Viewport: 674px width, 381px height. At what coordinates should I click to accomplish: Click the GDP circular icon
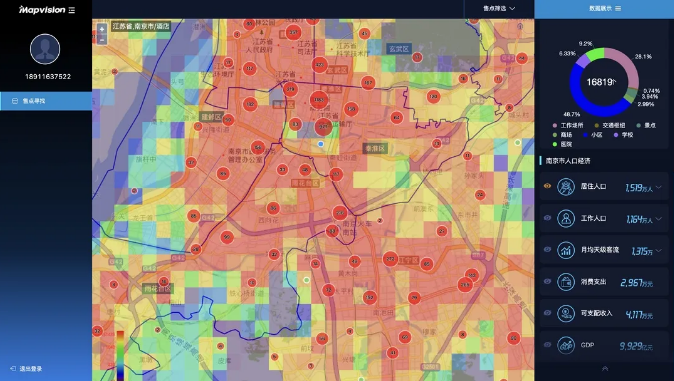point(566,345)
